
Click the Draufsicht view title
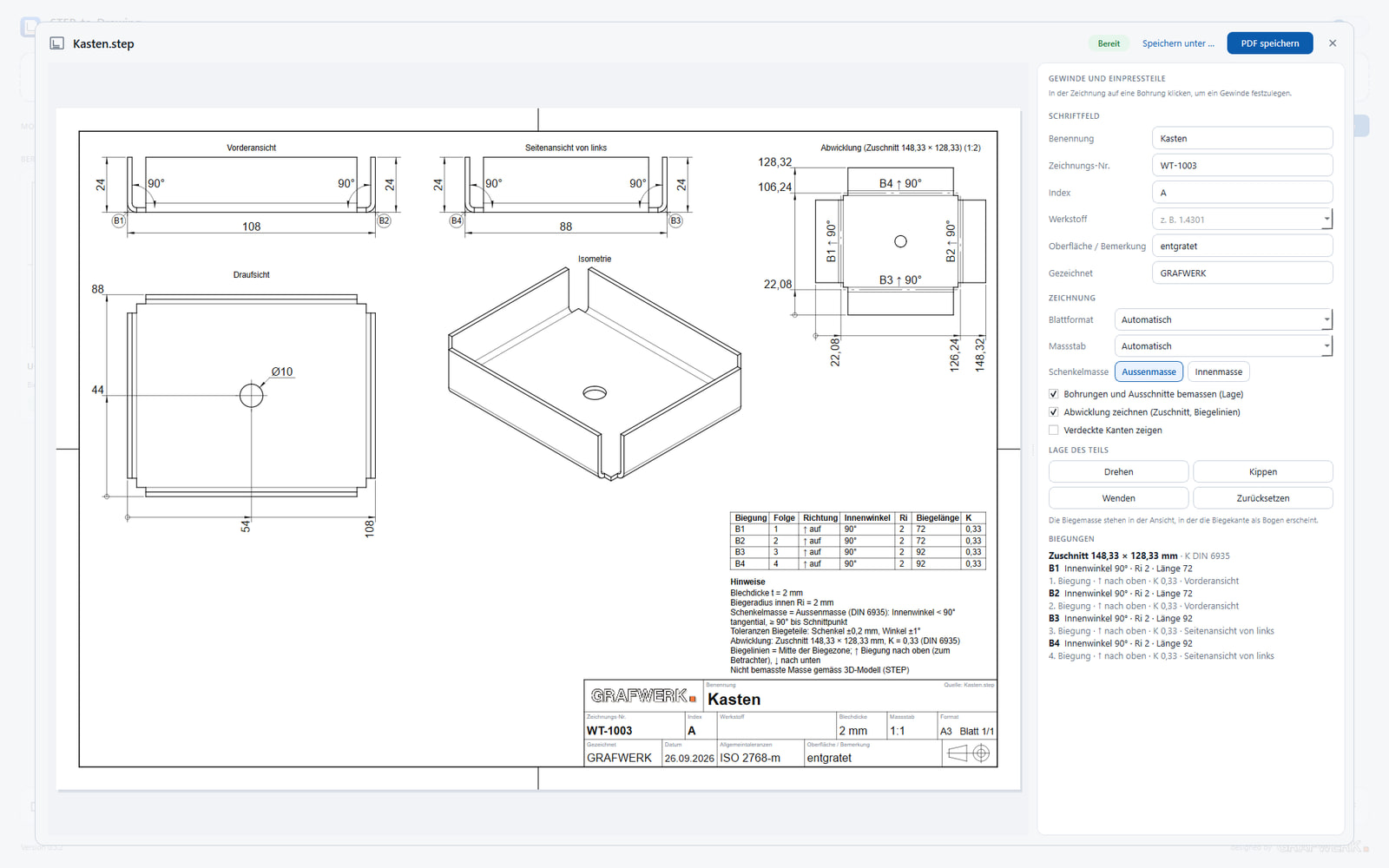click(x=252, y=274)
